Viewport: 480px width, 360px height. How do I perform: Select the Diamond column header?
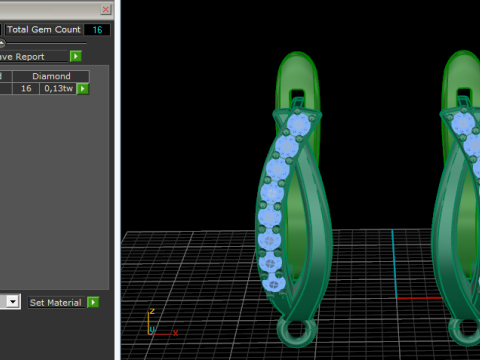click(x=51, y=76)
